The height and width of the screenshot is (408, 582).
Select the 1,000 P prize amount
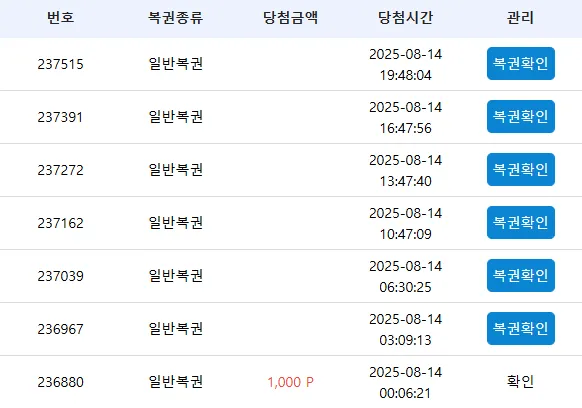(291, 382)
